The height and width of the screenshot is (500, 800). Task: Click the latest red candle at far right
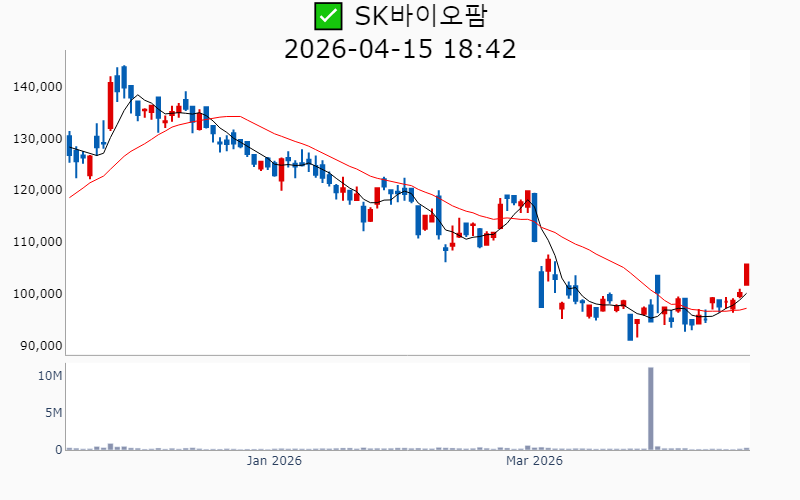coord(746,274)
